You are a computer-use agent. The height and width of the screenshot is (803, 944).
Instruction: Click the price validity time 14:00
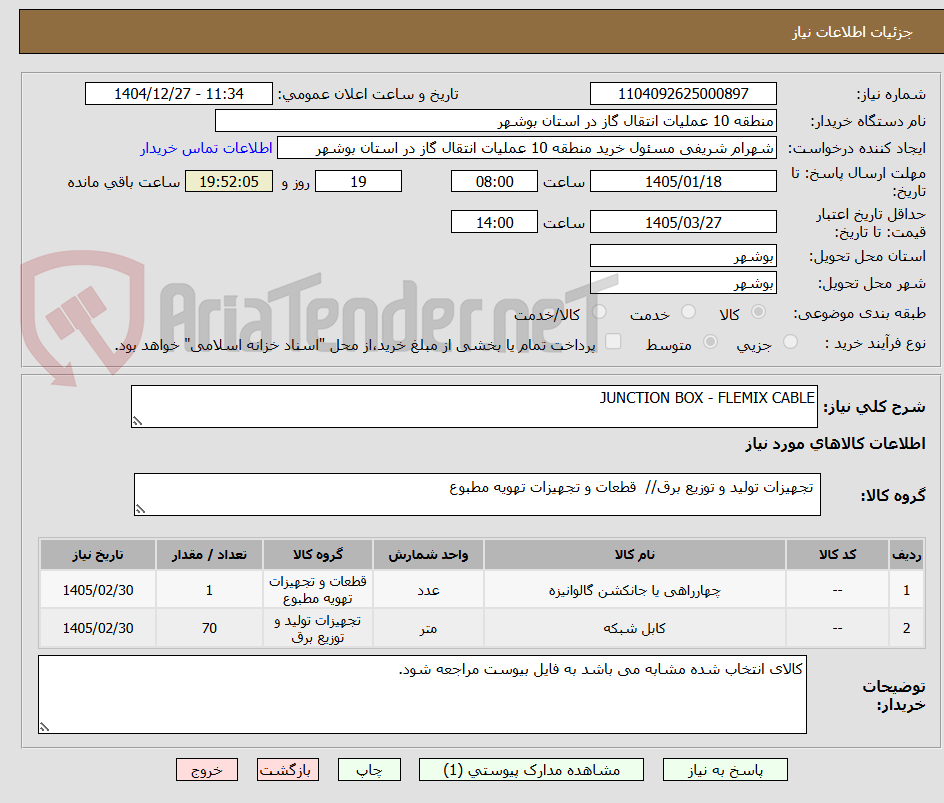(x=494, y=222)
